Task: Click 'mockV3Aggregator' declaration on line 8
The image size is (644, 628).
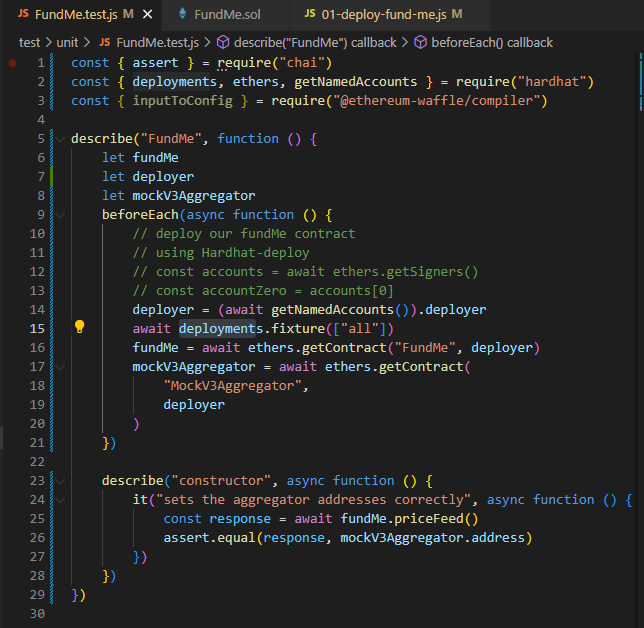Action: [x=193, y=196]
